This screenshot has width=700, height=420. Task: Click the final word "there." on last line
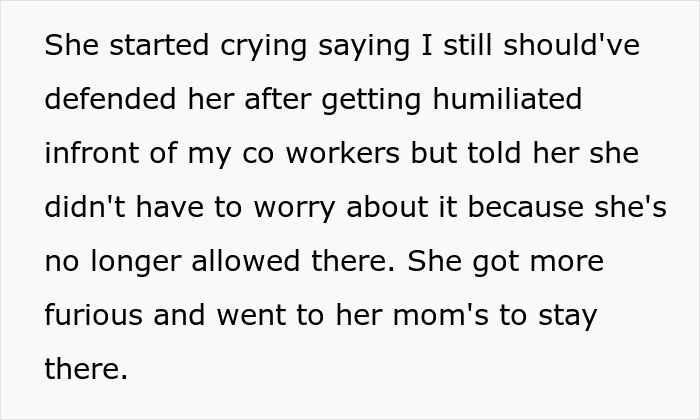pos(86,370)
